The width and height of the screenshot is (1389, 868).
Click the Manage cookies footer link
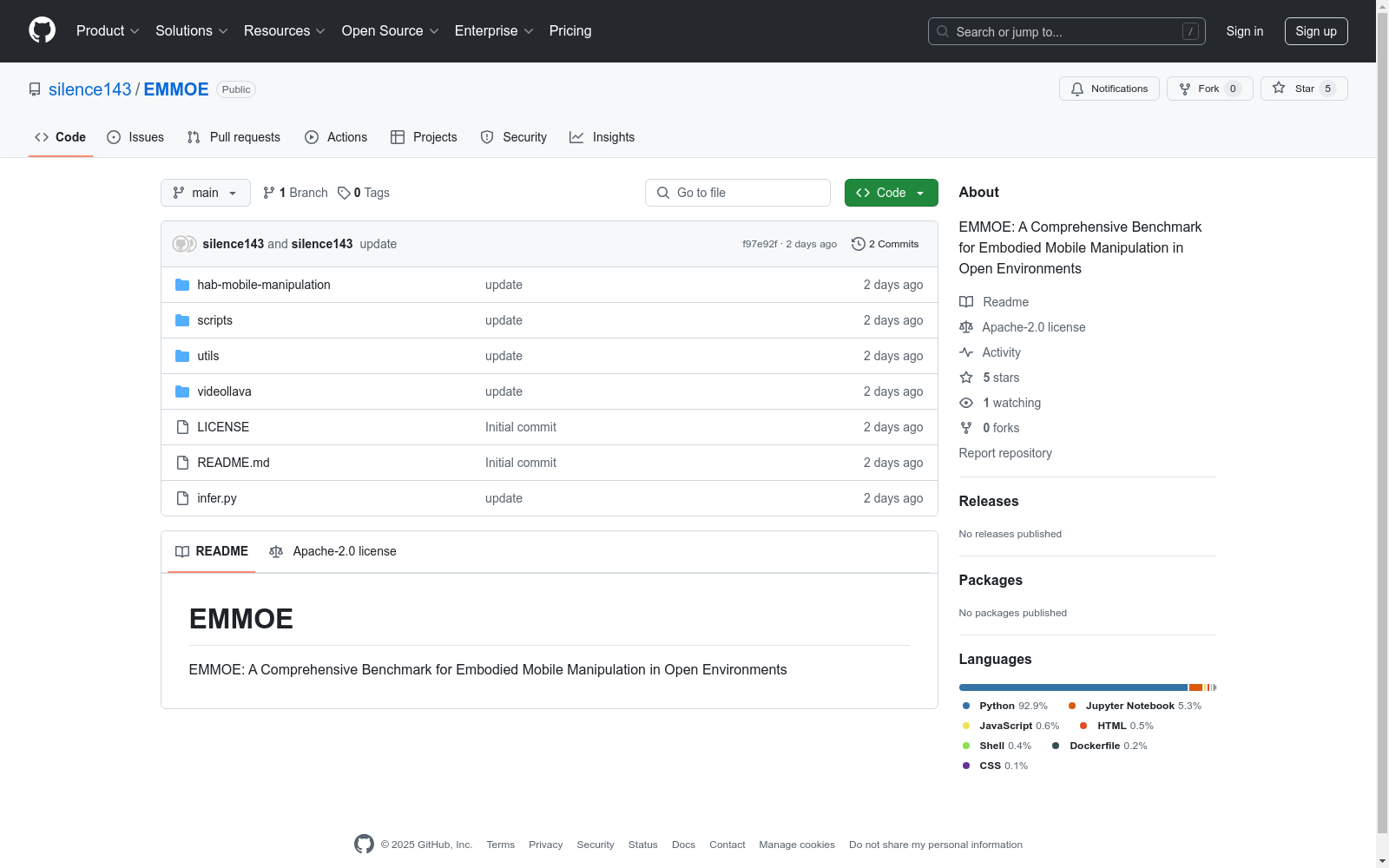pos(797,845)
